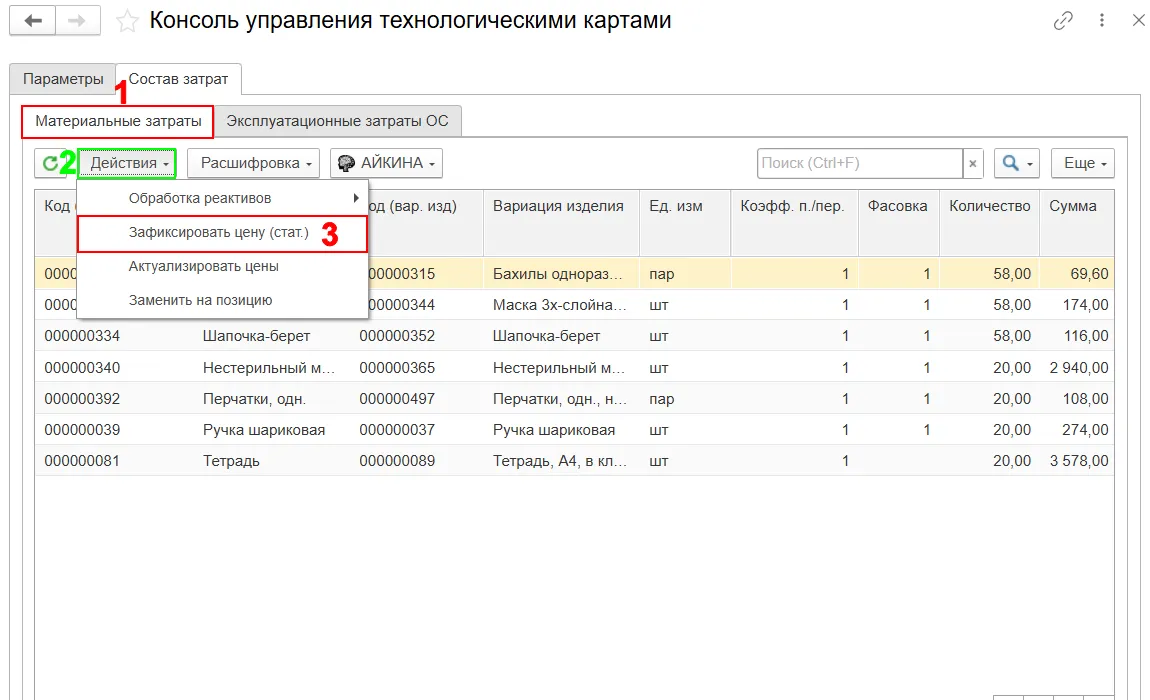Click into the Поиск (Ctrl+F) field
This screenshot has width=1150, height=700.
pyautogui.click(x=860, y=163)
